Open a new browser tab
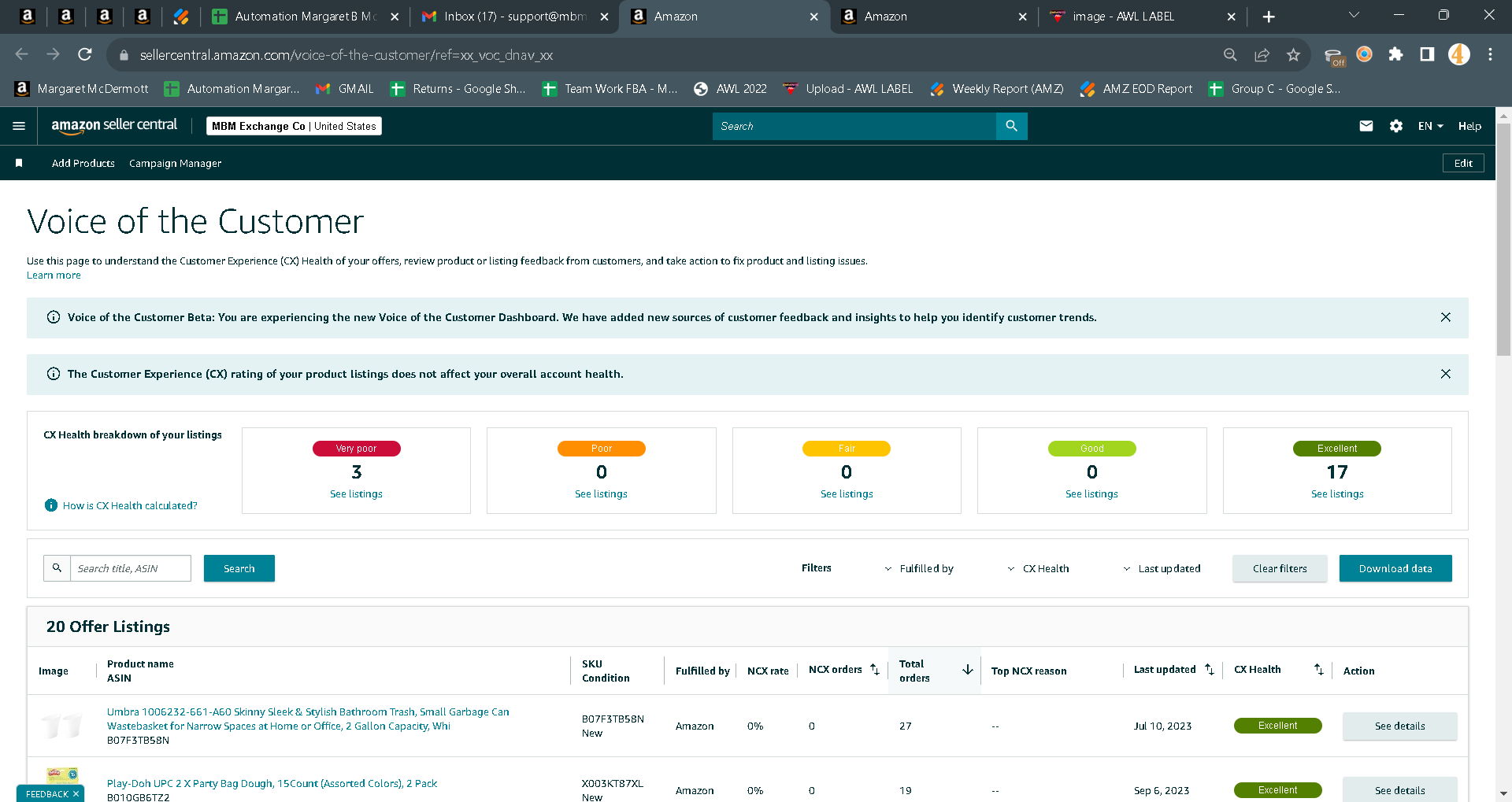This screenshot has height=802, width=1512. [1269, 17]
